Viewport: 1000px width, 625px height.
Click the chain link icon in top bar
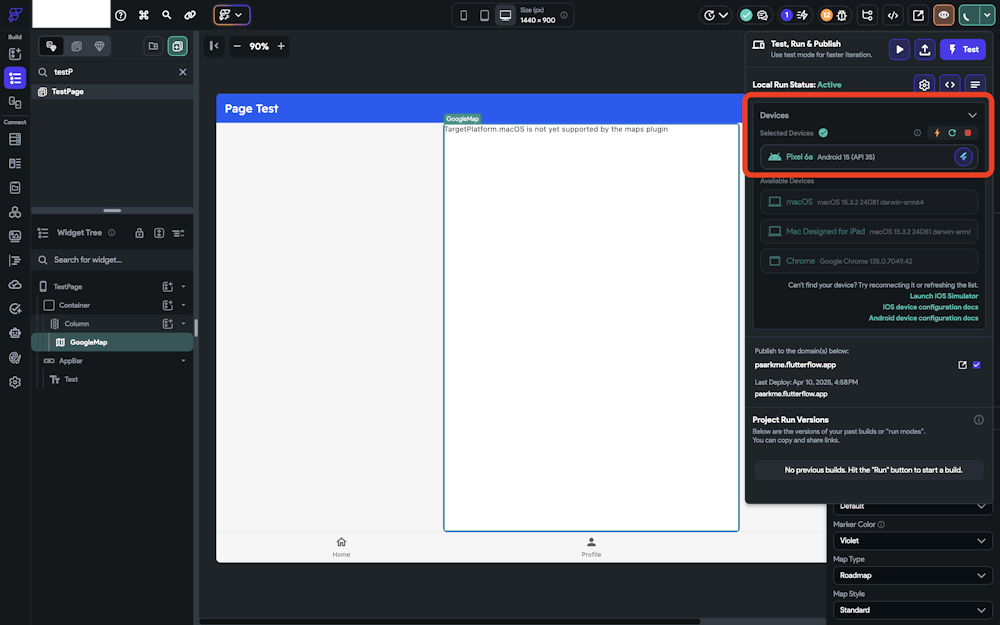(x=190, y=15)
